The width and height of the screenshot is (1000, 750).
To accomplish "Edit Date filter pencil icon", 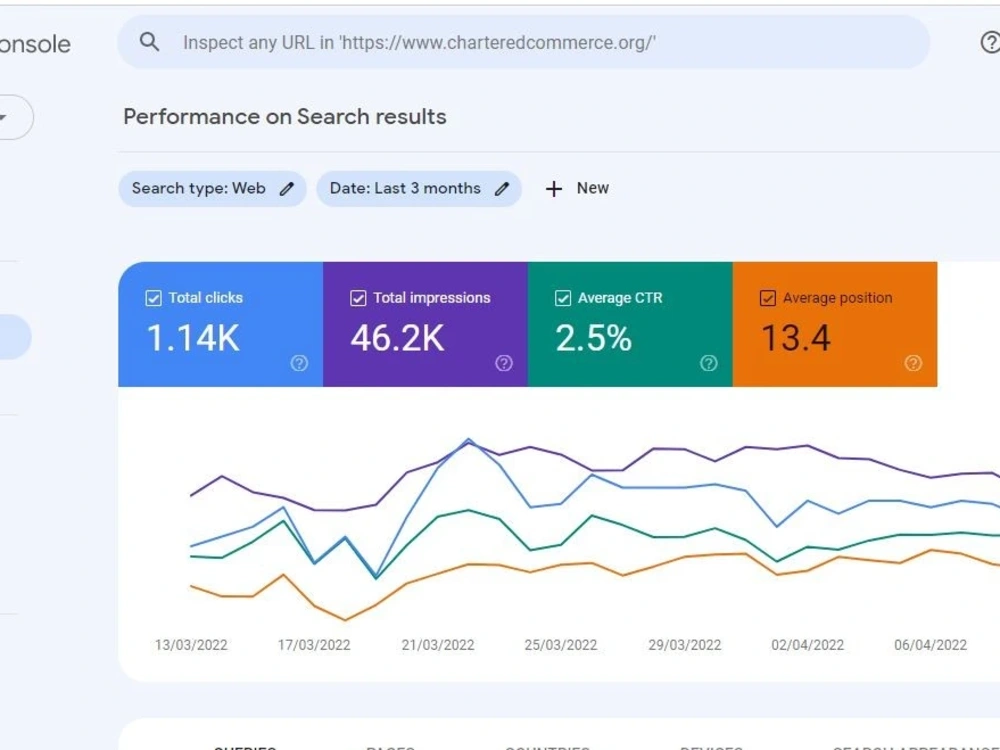I will pyautogui.click(x=502, y=188).
